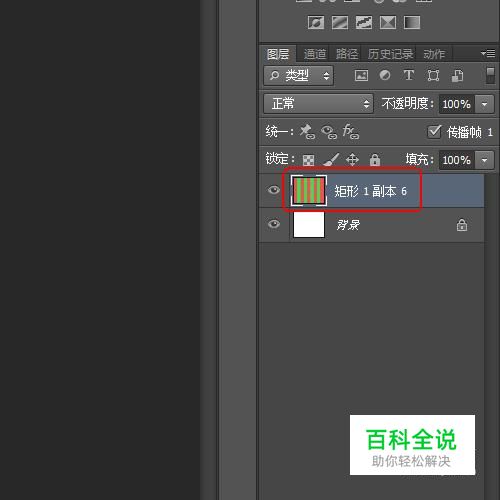Filter for adjustment layers
500x500 pixels.
[385, 75]
